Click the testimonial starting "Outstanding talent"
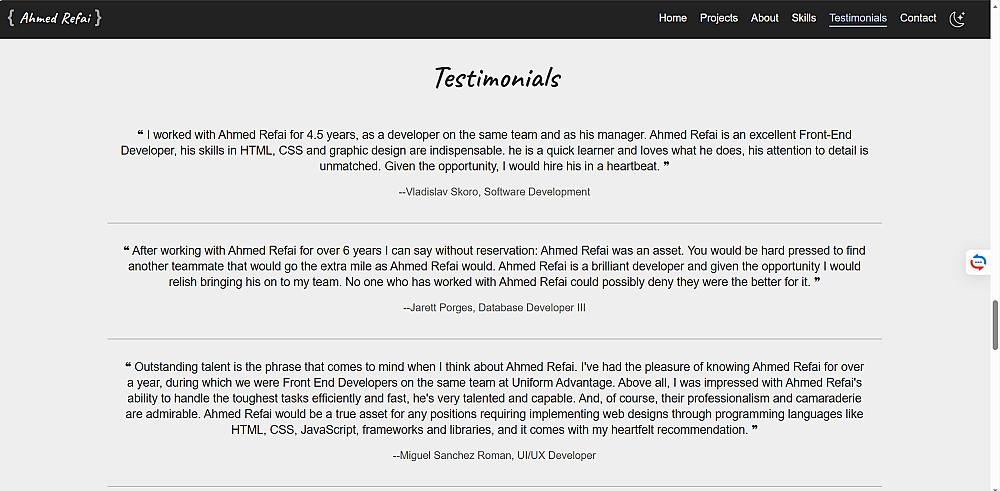Screen dimensions: 1000x491 click(494, 398)
